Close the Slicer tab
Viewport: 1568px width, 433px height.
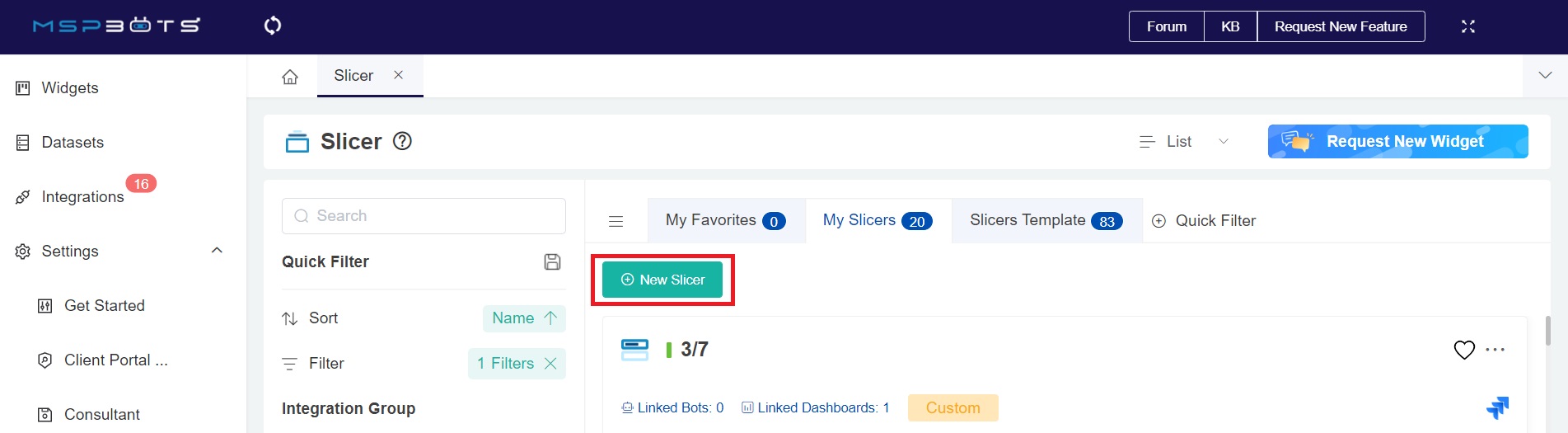click(x=398, y=75)
